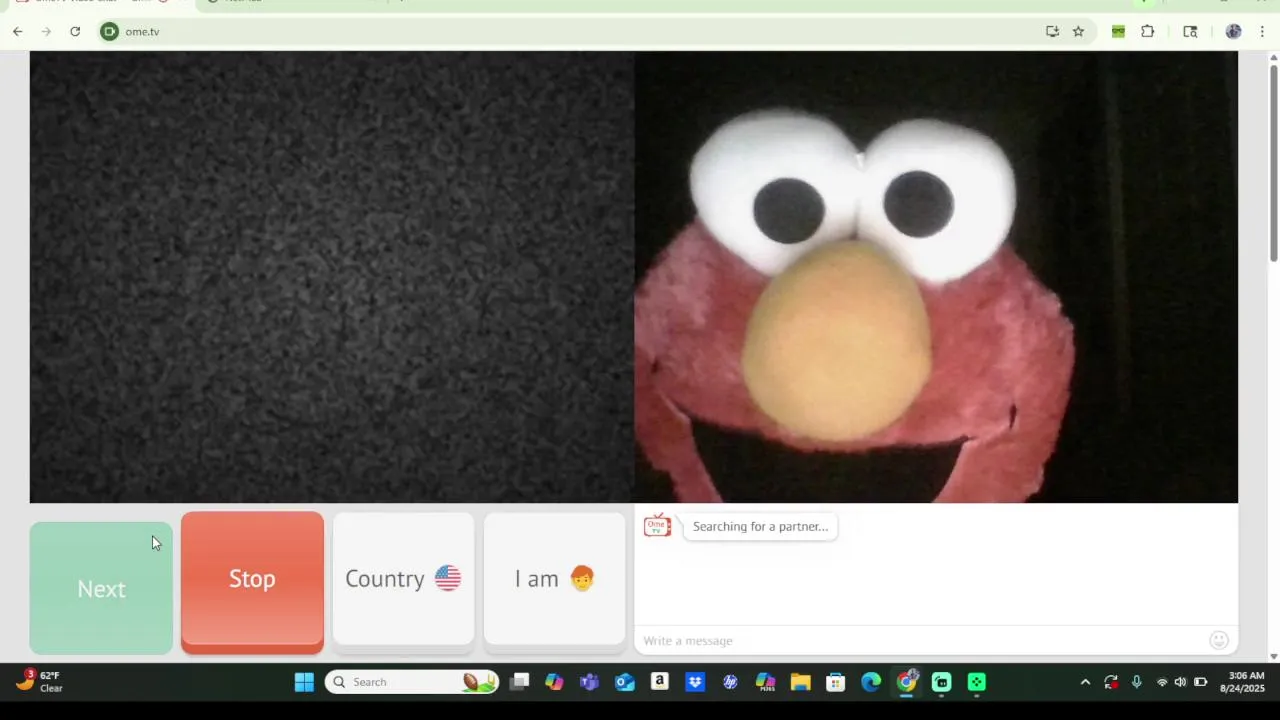Go forward in browser history
The image size is (1280, 720).
[x=46, y=32]
